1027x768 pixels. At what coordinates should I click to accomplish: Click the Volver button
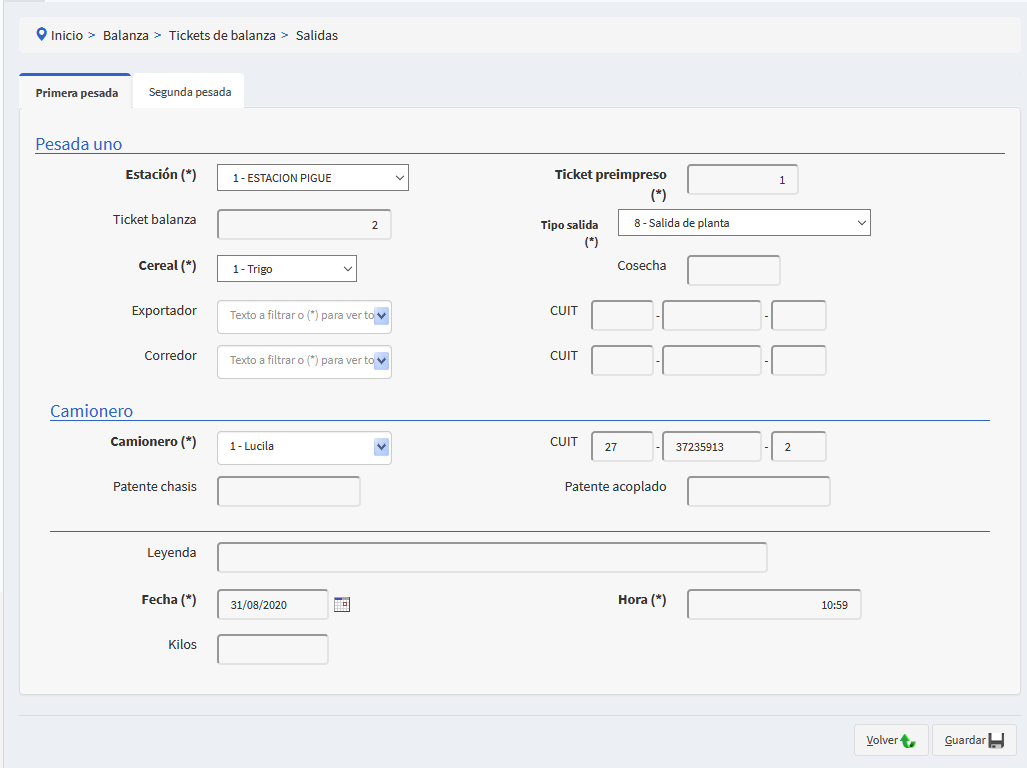point(890,740)
